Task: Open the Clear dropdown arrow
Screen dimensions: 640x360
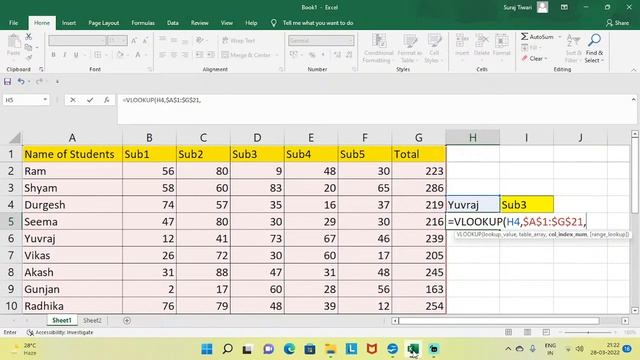Action: [546, 59]
